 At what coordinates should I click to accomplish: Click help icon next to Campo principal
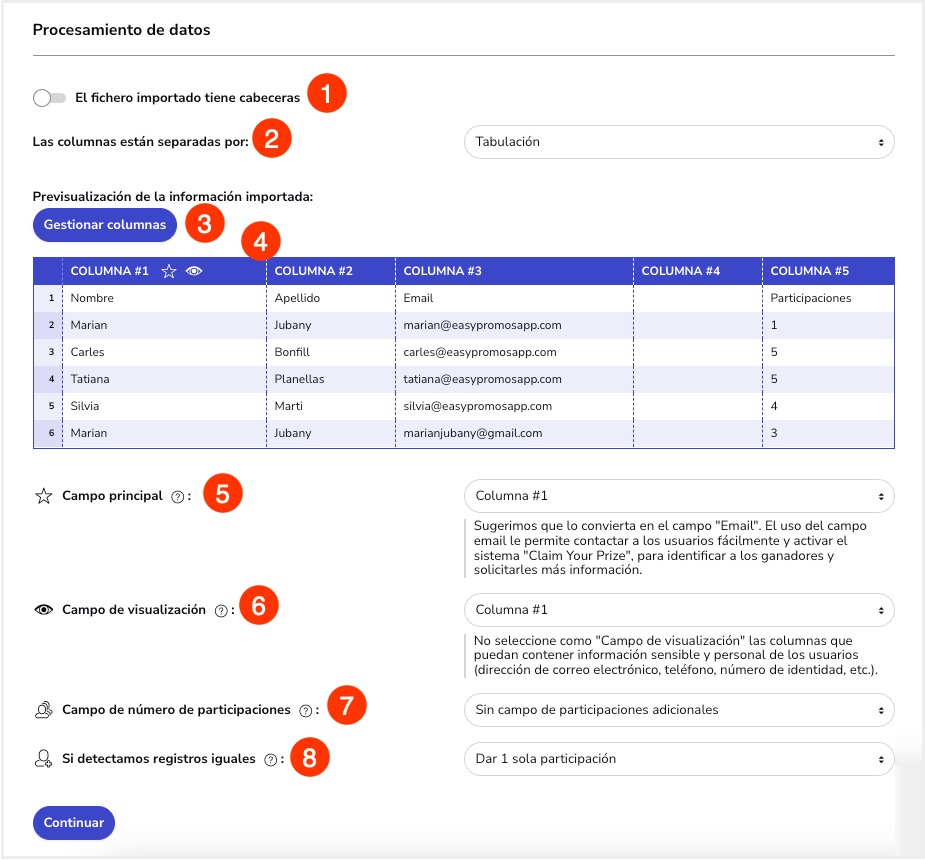click(x=178, y=497)
